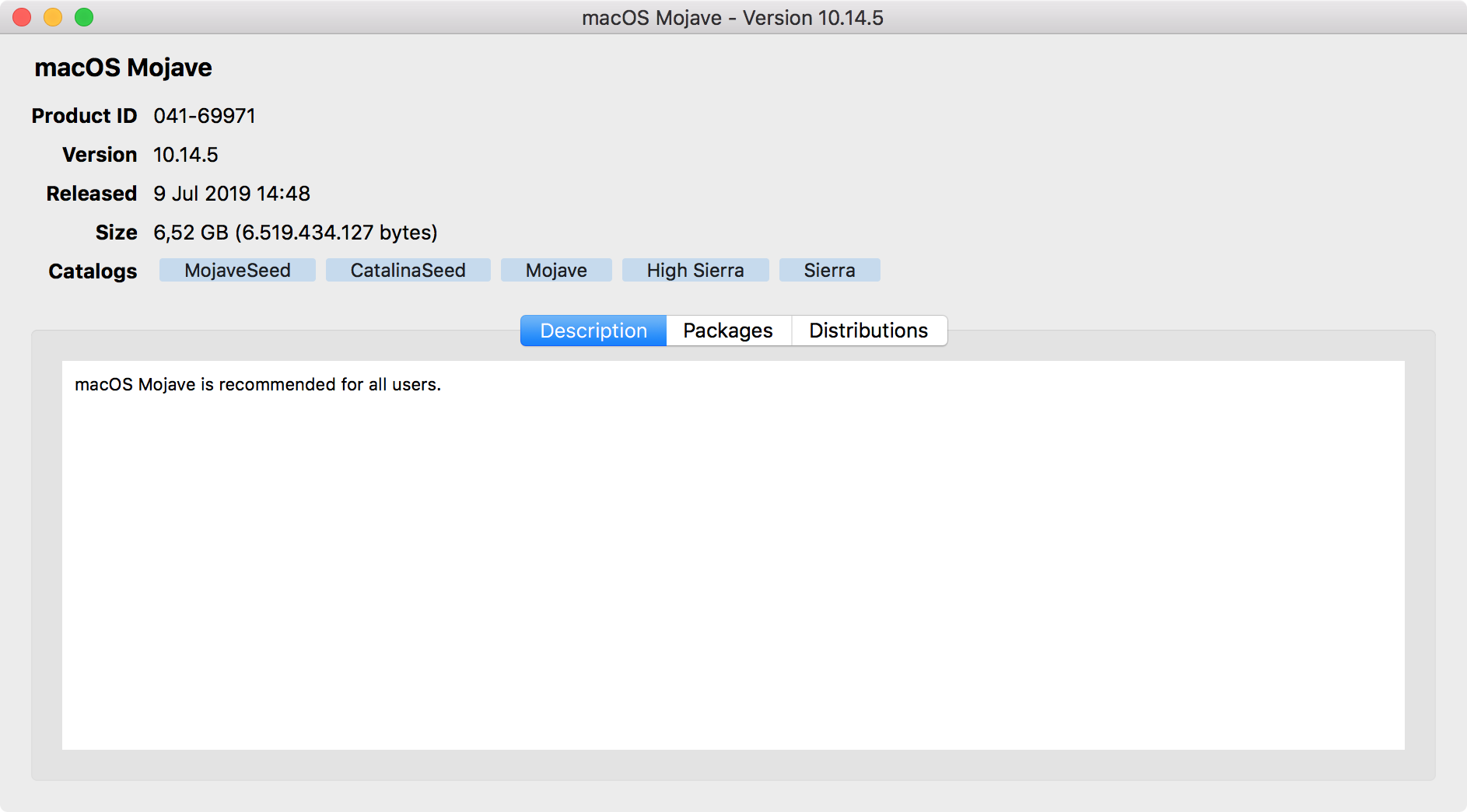Zoom the window with the green button

(84, 17)
